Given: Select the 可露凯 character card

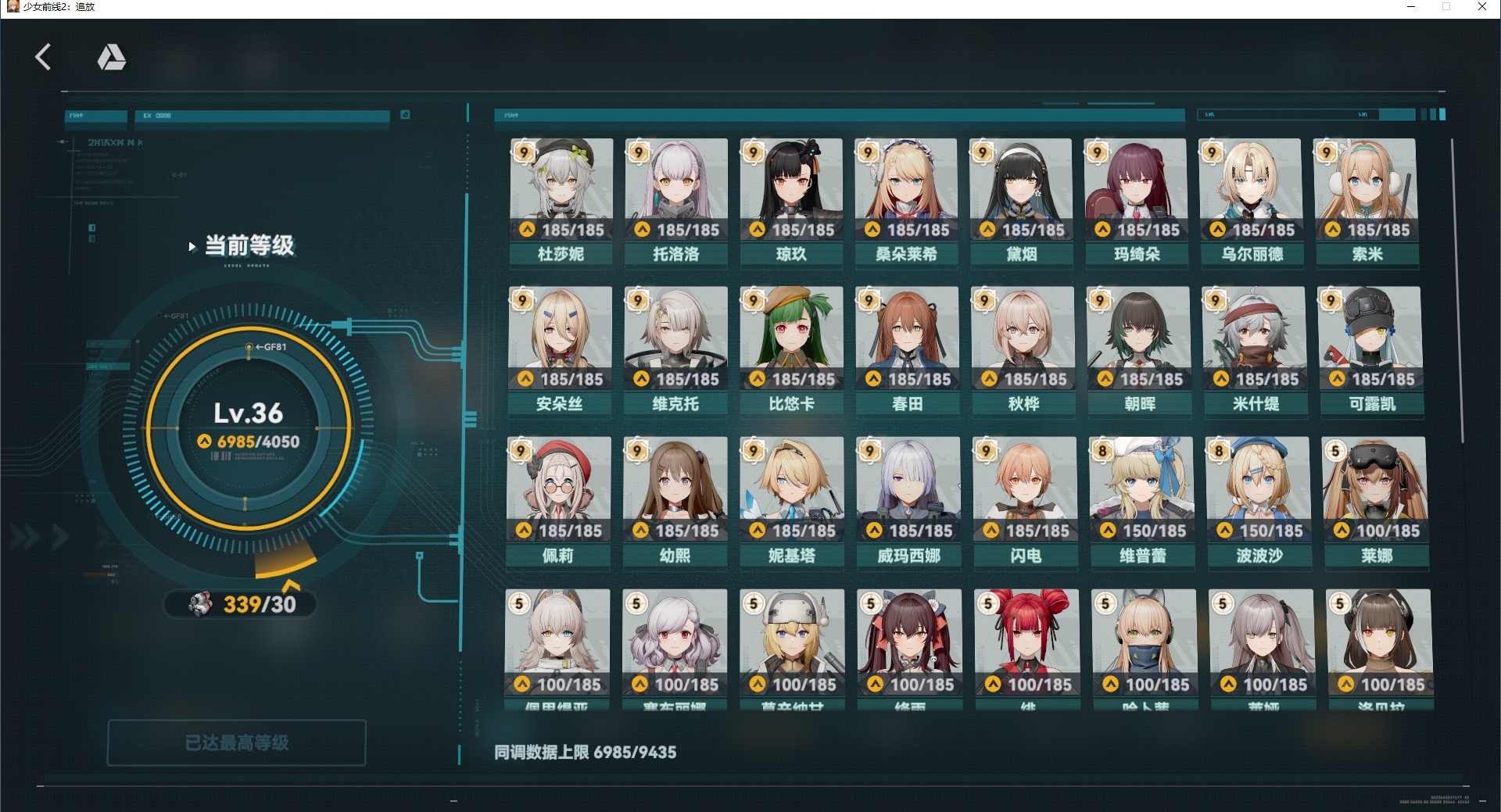Looking at the screenshot, I should click(1371, 351).
